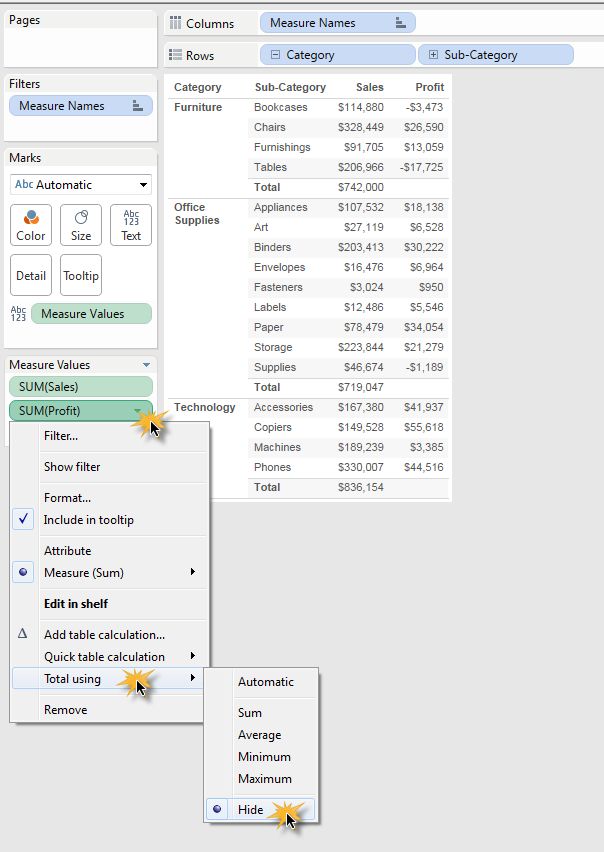Select the Measure Values text pill

click(x=91, y=314)
